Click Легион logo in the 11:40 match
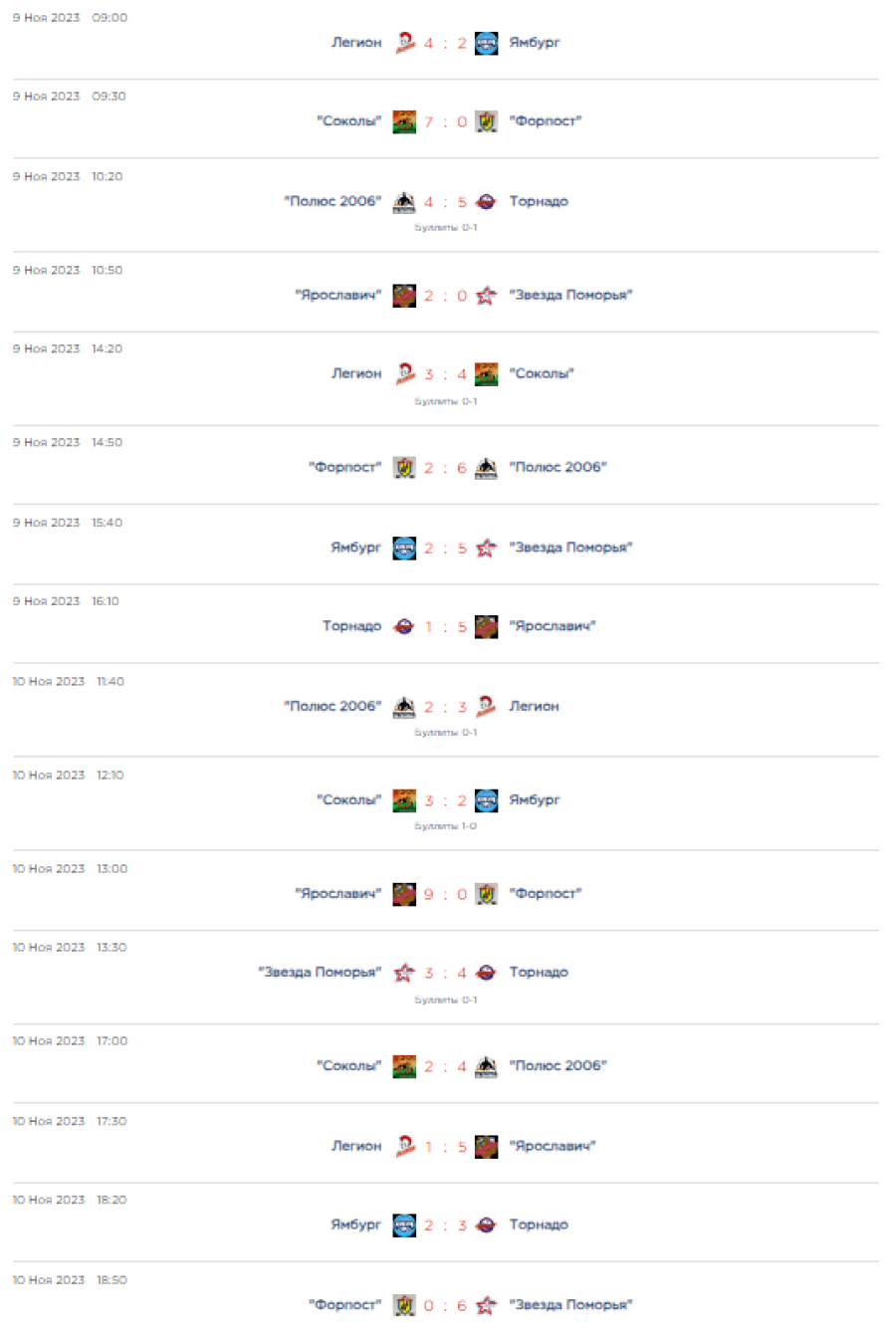The height and width of the screenshot is (1341, 896). point(486,707)
